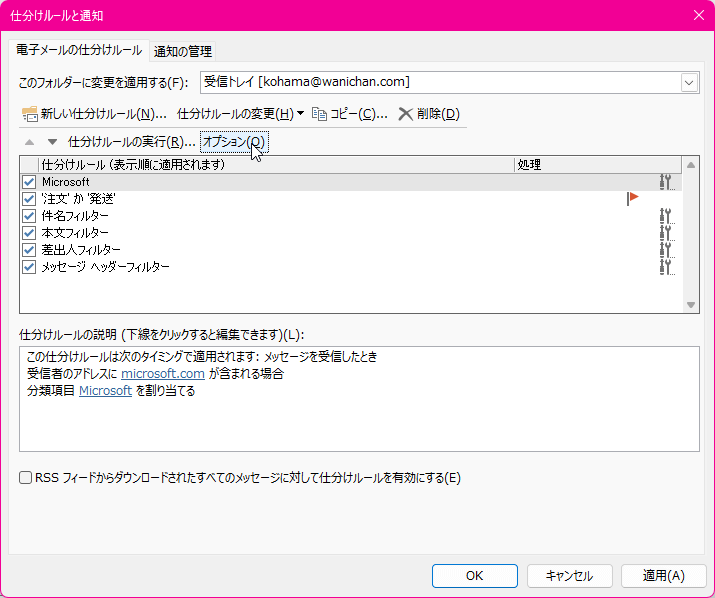
Task: Uncheck the '注文' か '発送' rule checkbox
Action: pos(29,199)
